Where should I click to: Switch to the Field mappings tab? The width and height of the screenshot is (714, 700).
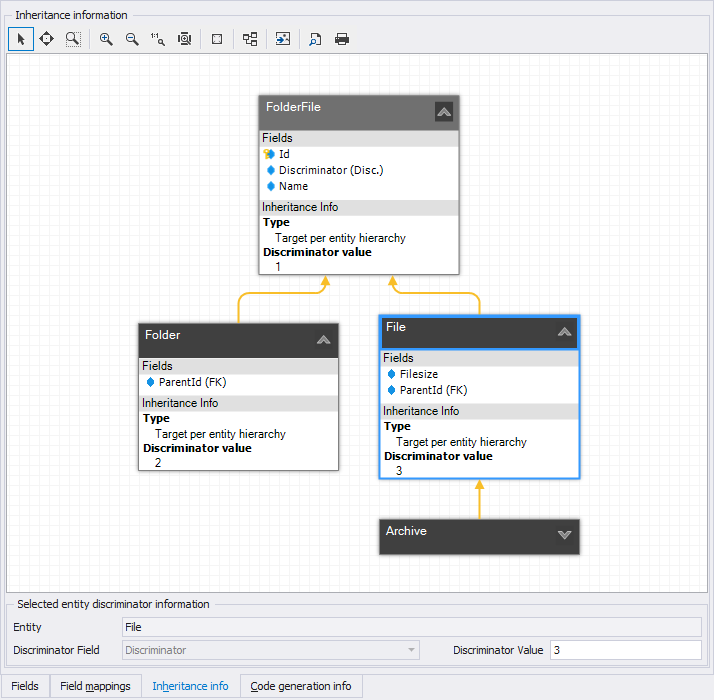tap(95, 686)
